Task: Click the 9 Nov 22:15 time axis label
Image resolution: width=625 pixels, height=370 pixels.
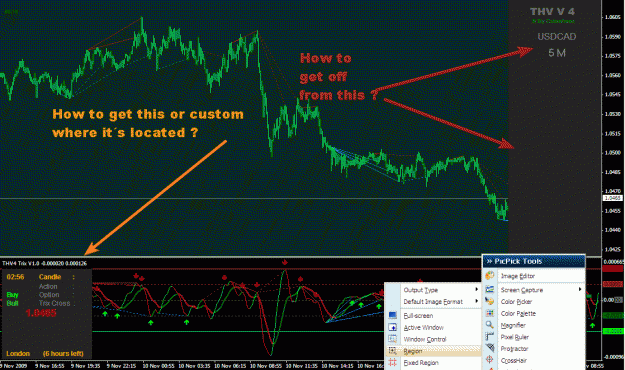Action: point(121,366)
